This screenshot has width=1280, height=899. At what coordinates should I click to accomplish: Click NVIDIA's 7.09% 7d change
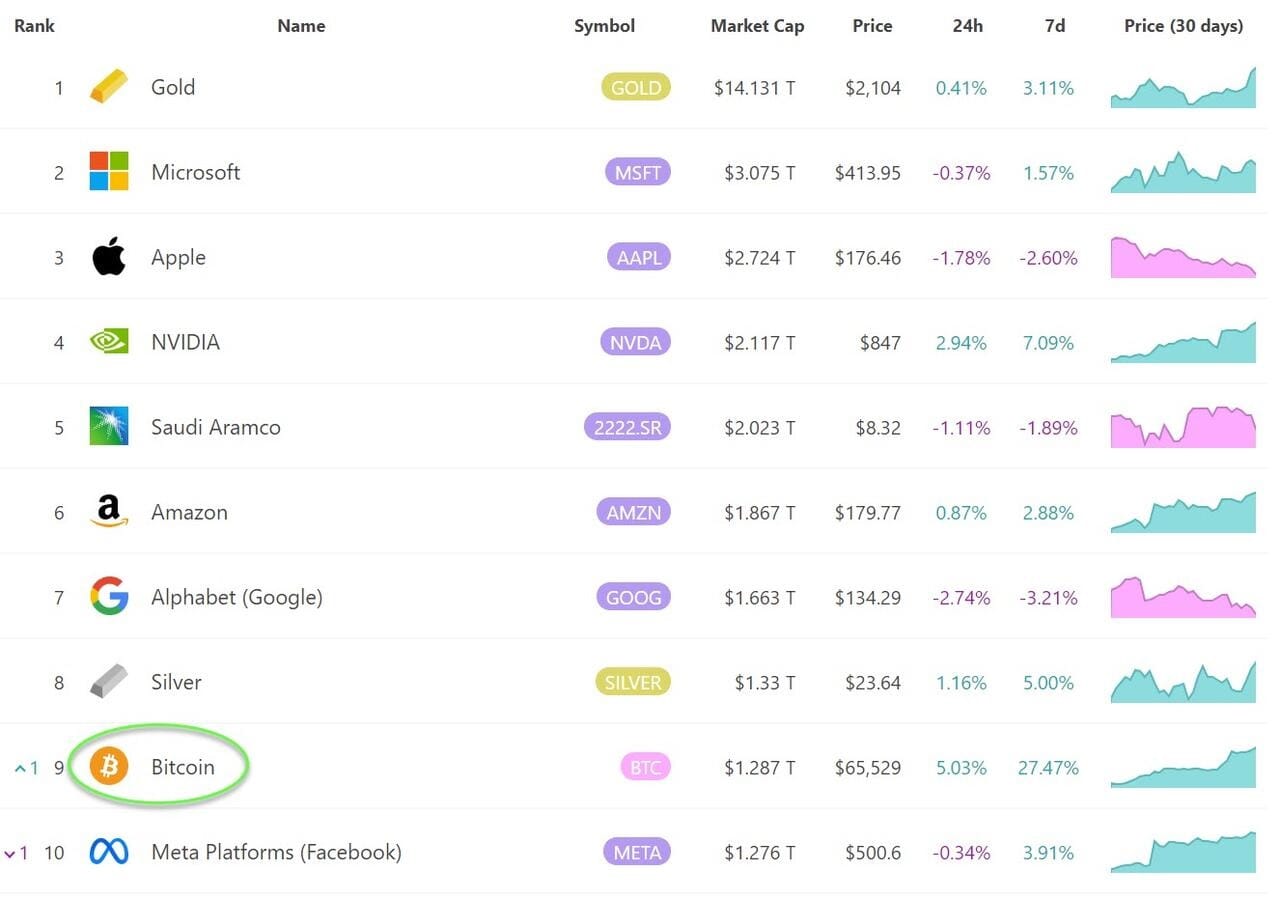1048,343
